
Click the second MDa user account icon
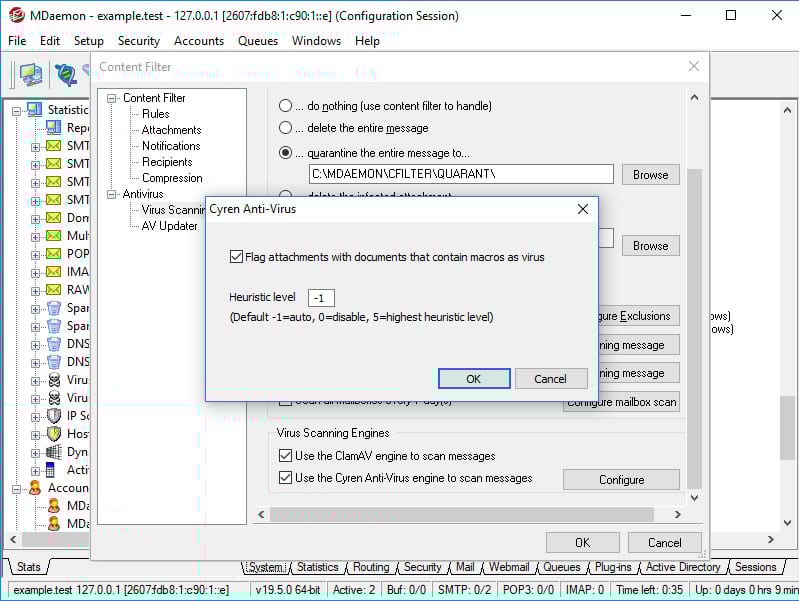(x=54, y=524)
